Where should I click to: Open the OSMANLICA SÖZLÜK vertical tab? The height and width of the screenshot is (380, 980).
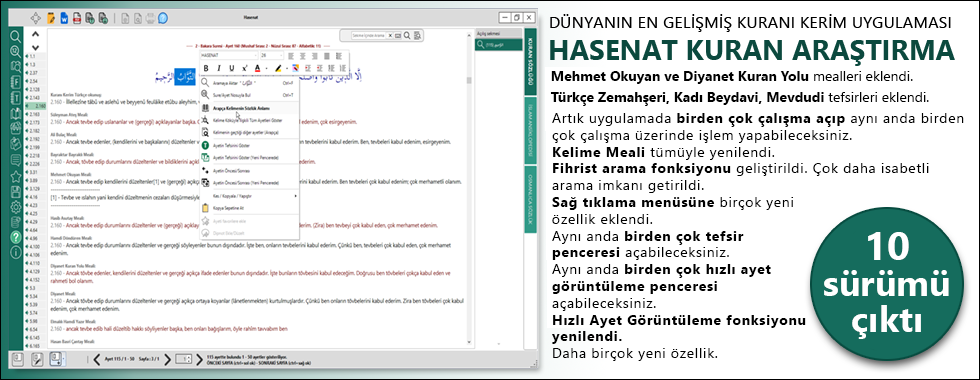pyautogui.click(x=530, y=199)
